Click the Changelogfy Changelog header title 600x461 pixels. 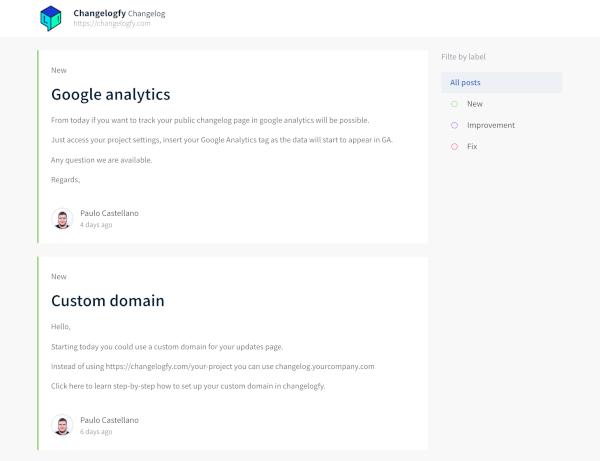[x=119, y=13]
